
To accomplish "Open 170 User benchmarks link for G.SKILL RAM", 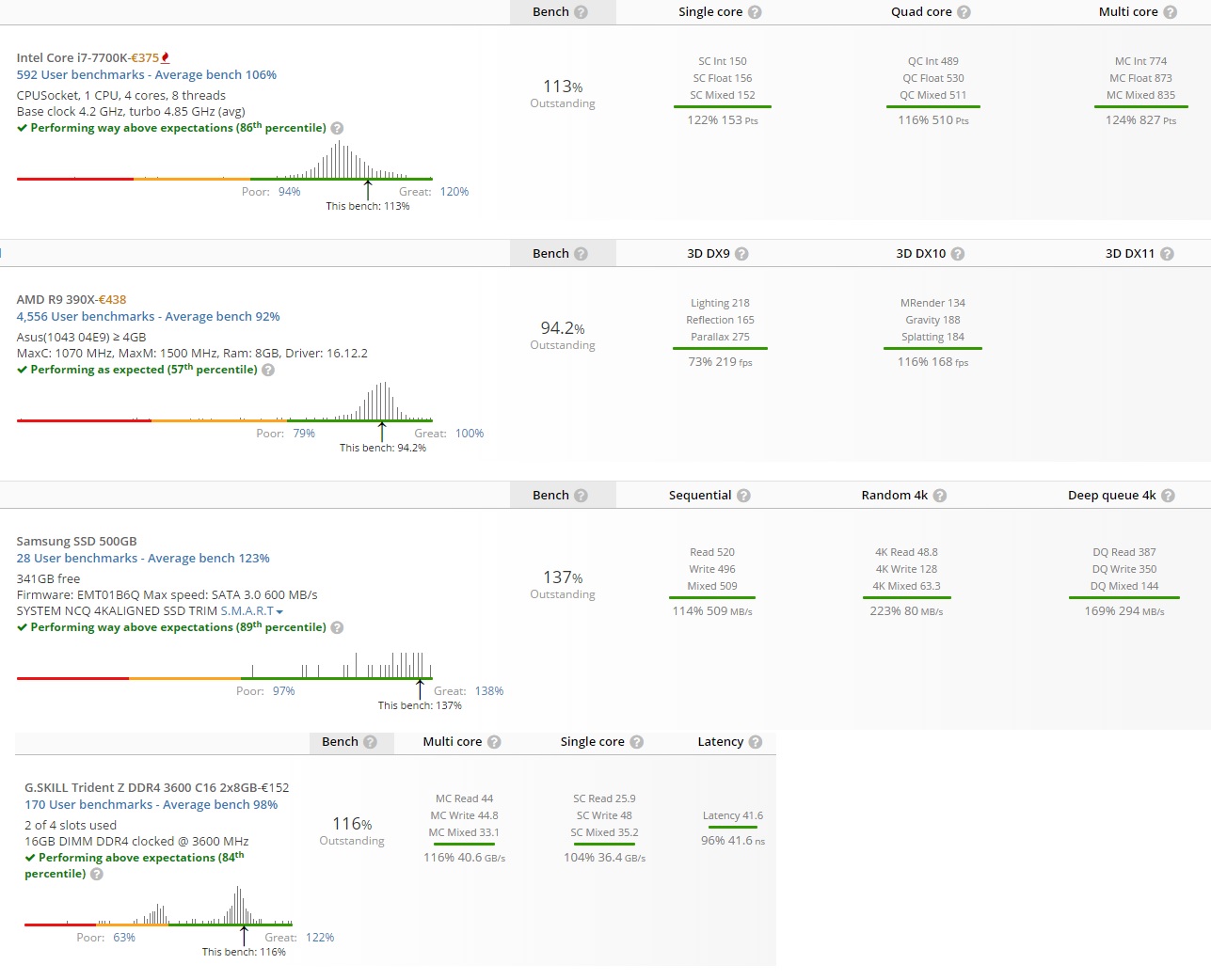I will pyautogui.click(x=151, y=805).
